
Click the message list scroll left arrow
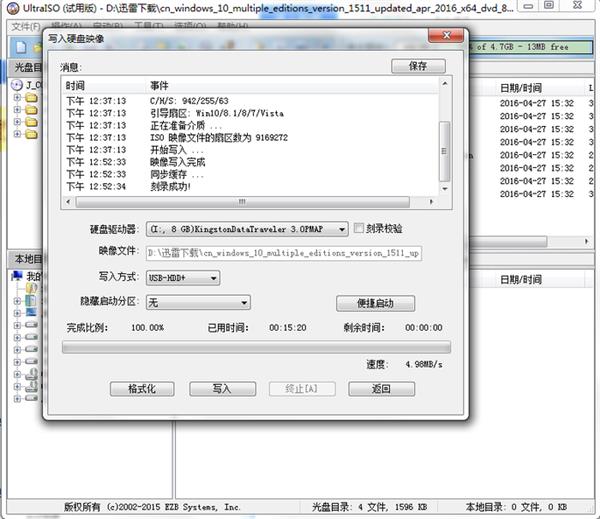click(68, 202)
